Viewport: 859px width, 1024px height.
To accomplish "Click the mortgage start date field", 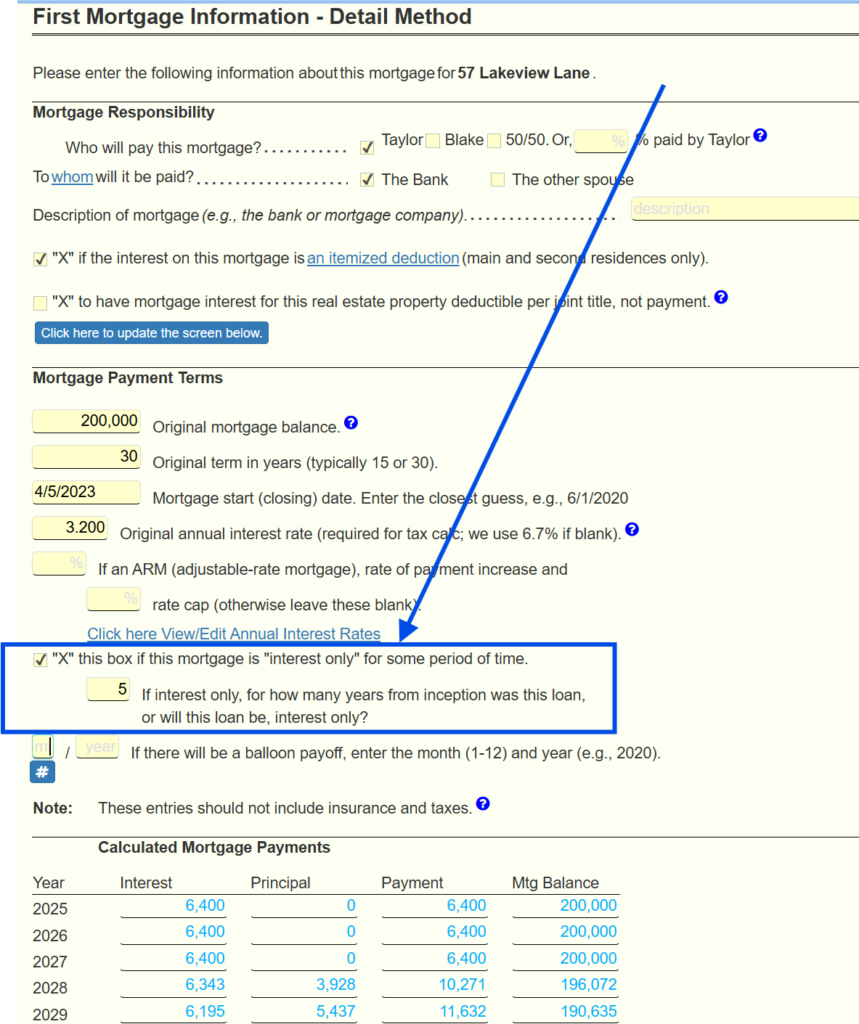I will [x=86, y=492].
